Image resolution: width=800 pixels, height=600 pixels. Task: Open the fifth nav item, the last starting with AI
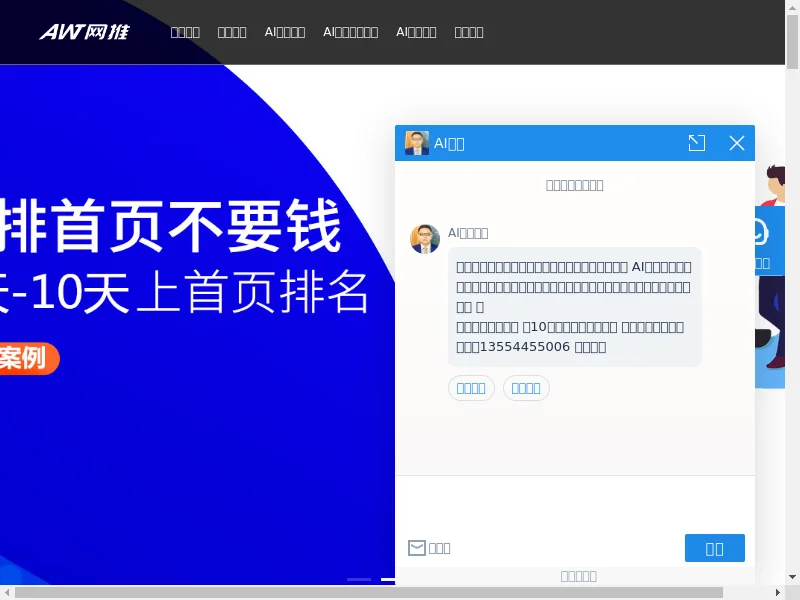416,32
